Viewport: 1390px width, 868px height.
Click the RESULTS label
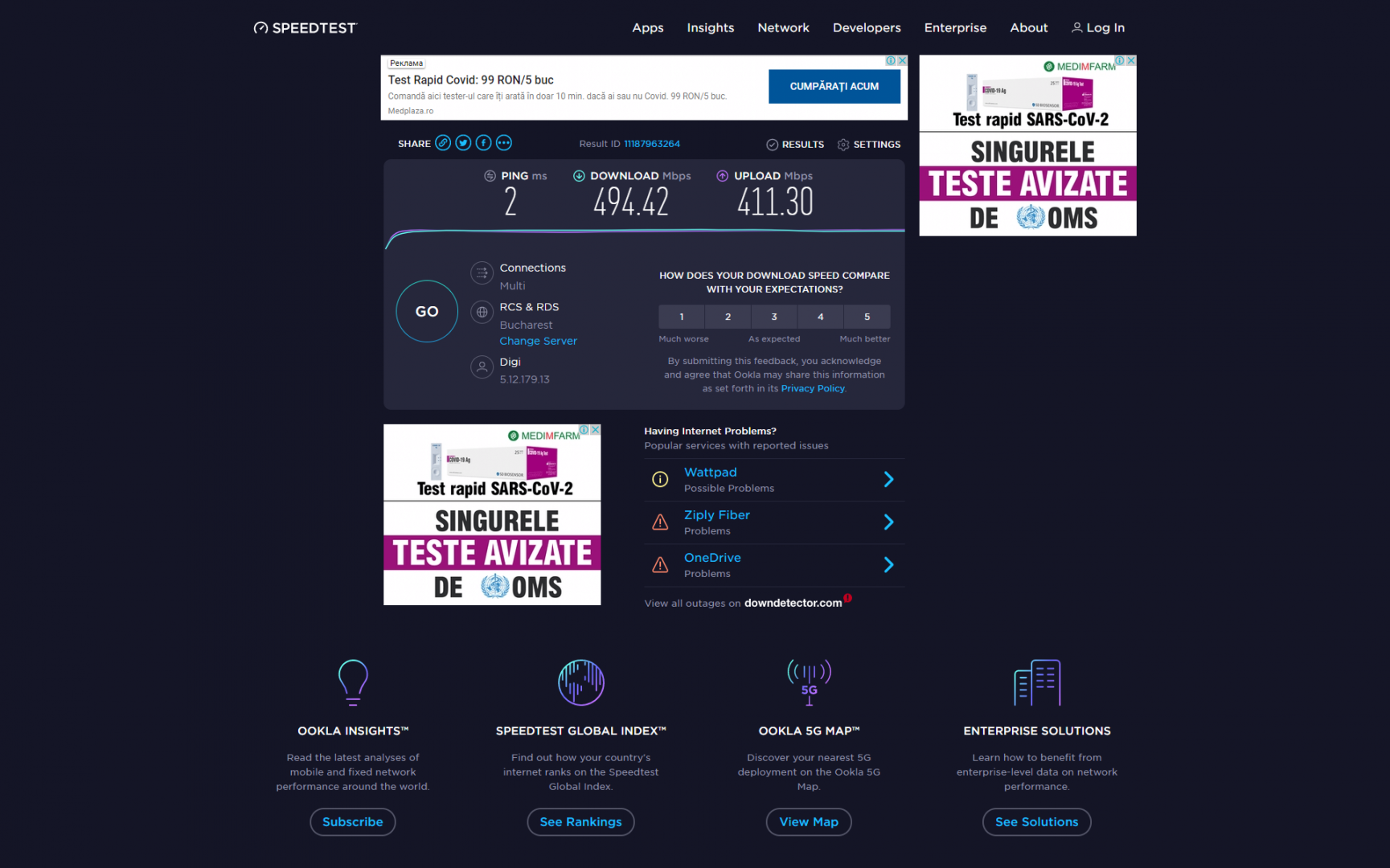point(803,145)
